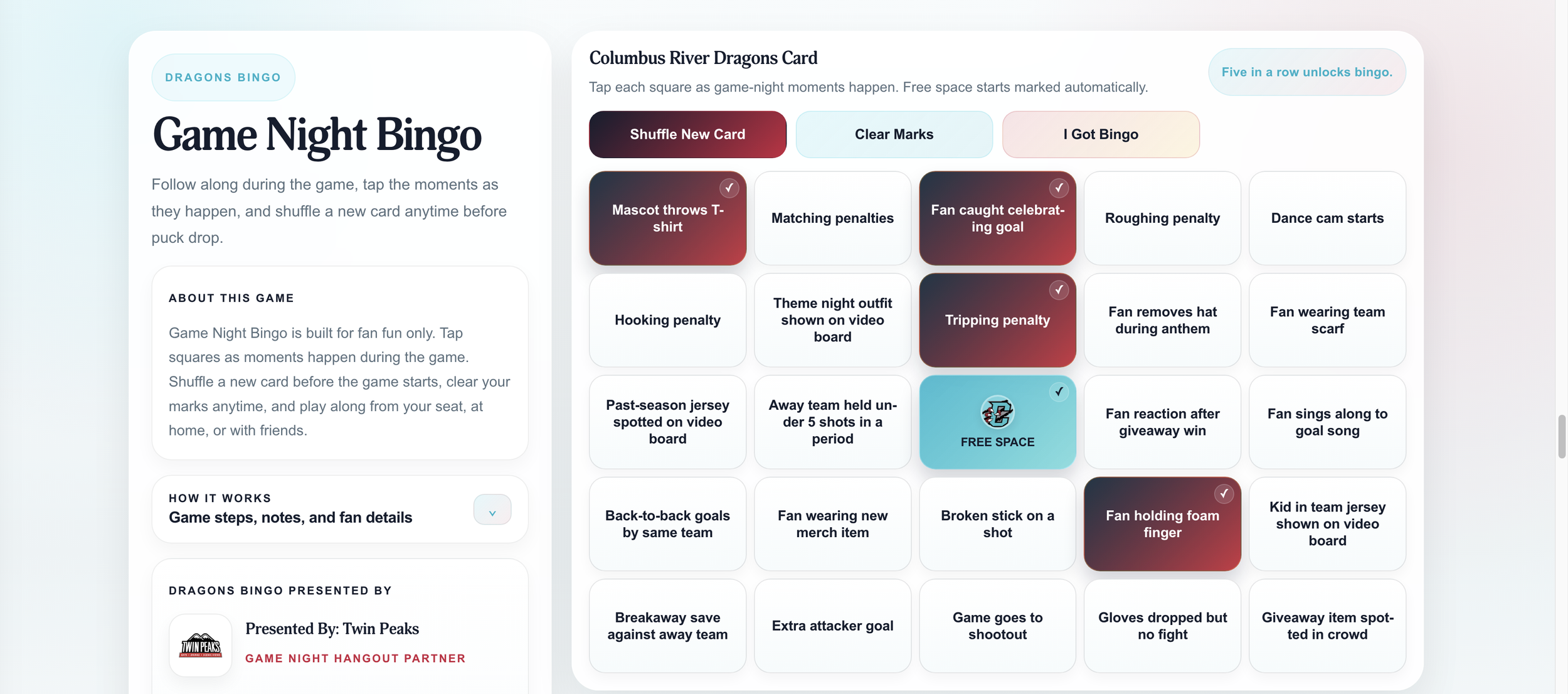1568x694 pixels.
Task: Mark the Hooking penalty square
Action: click(x=667, y=320)
